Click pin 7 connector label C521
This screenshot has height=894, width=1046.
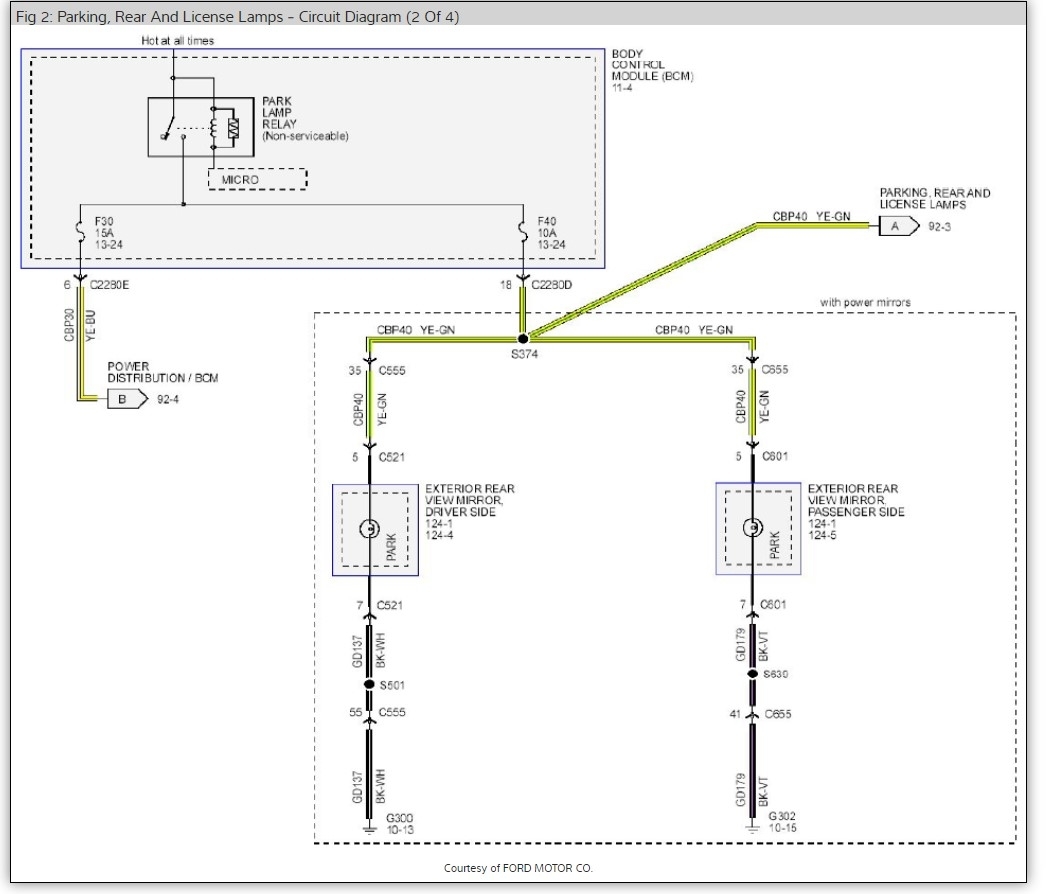(x=390, y=606)
